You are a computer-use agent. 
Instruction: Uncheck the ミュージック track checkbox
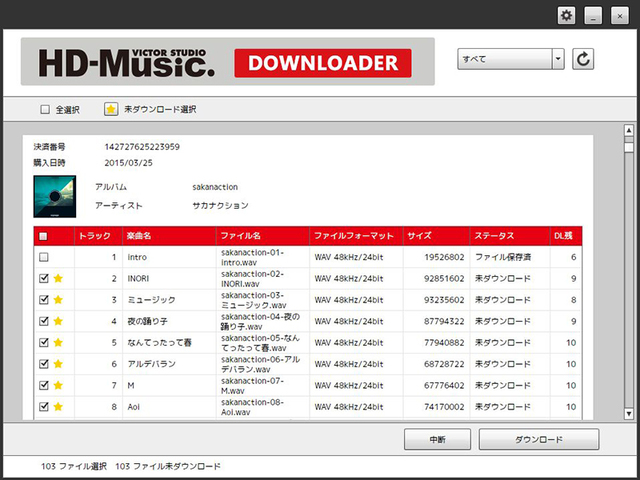44,300
